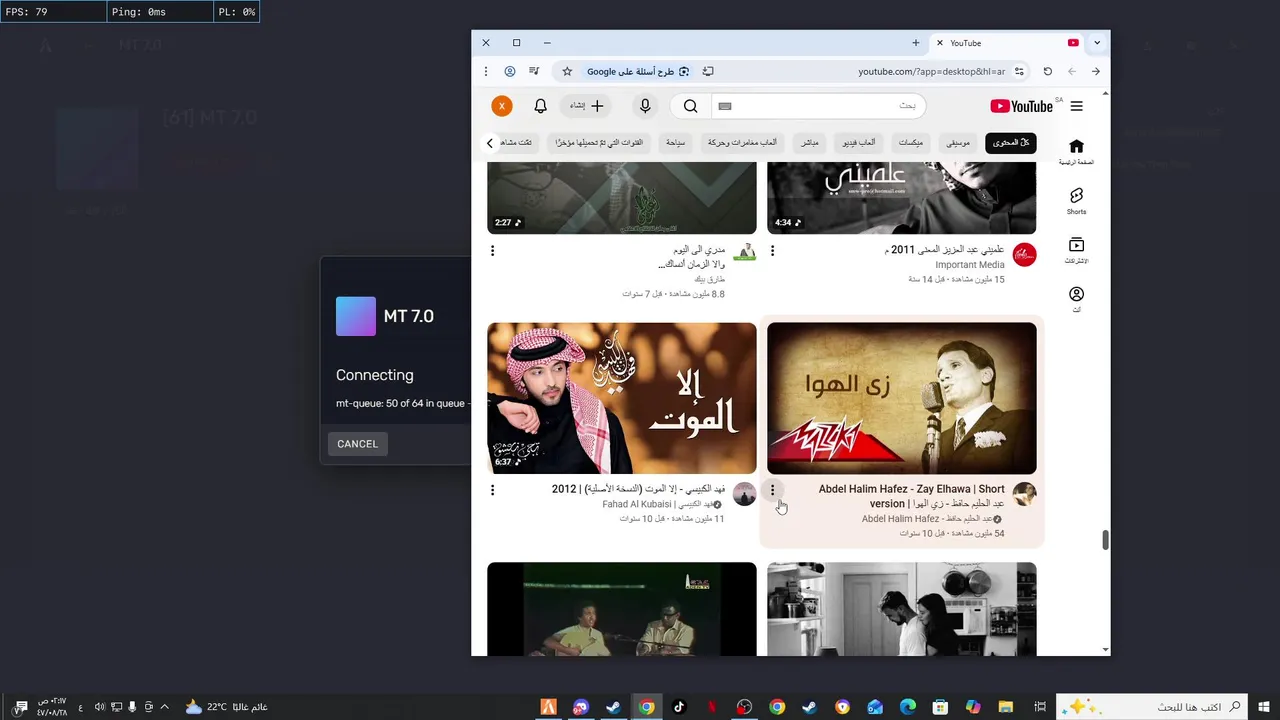Open the orange X account avatar menu
Image resolution: width=1280 pixels, height=720 pixels.
point(502,106)
